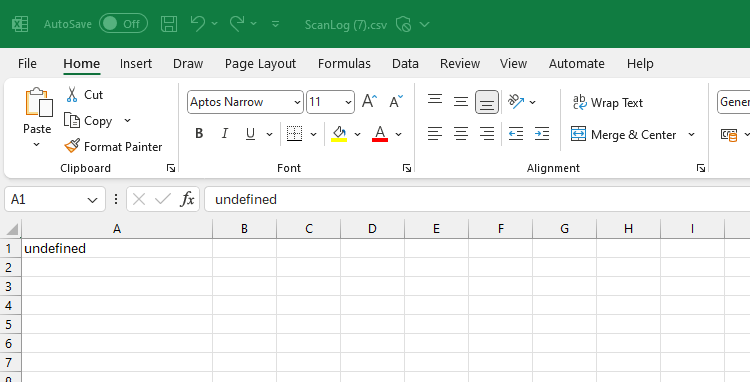Open the Name Box dropdown arrow
This screenshot has width=750, height=382.
(92, 200)
